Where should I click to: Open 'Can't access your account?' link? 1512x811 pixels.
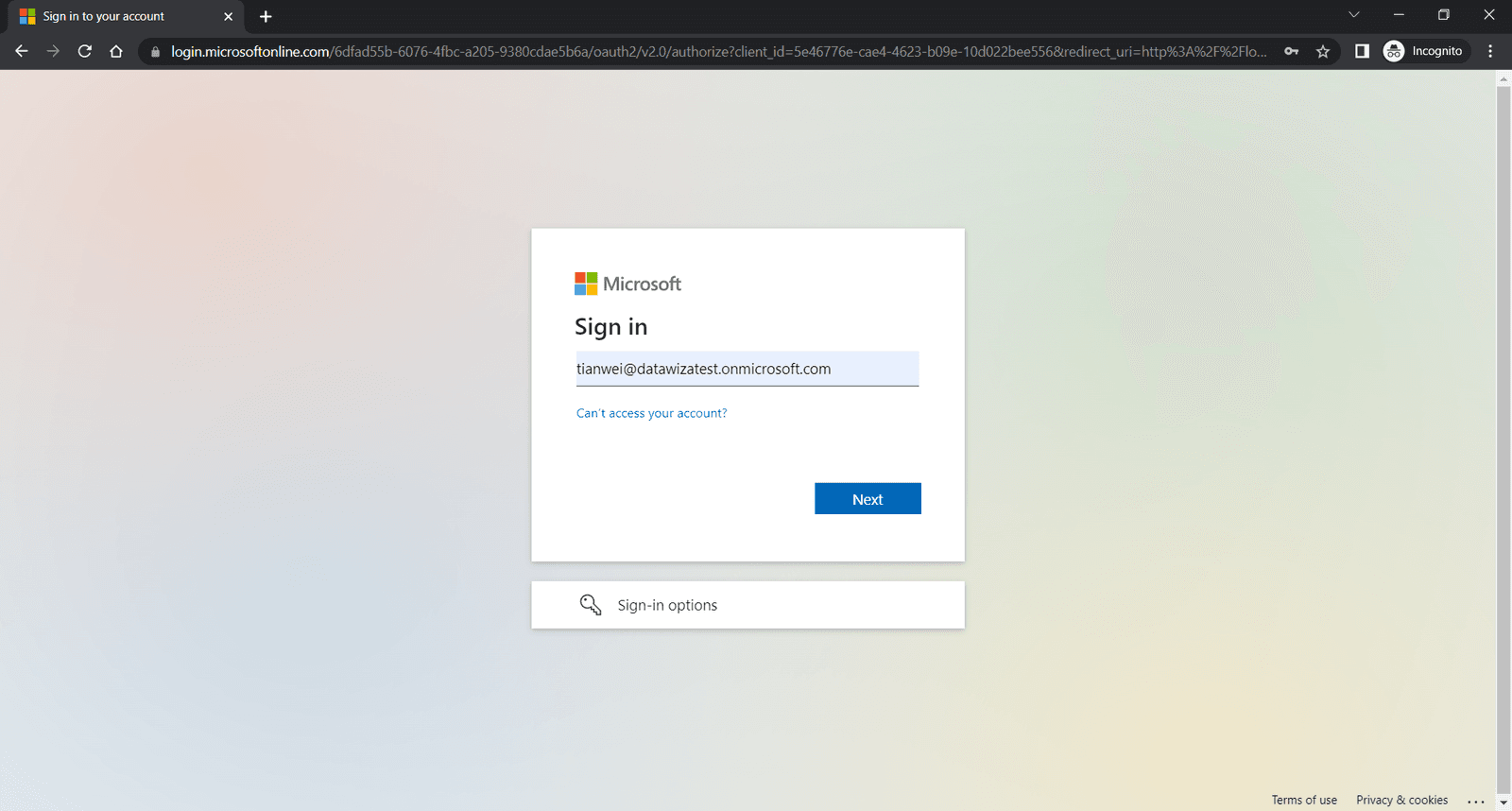click(x=652, y=413)
